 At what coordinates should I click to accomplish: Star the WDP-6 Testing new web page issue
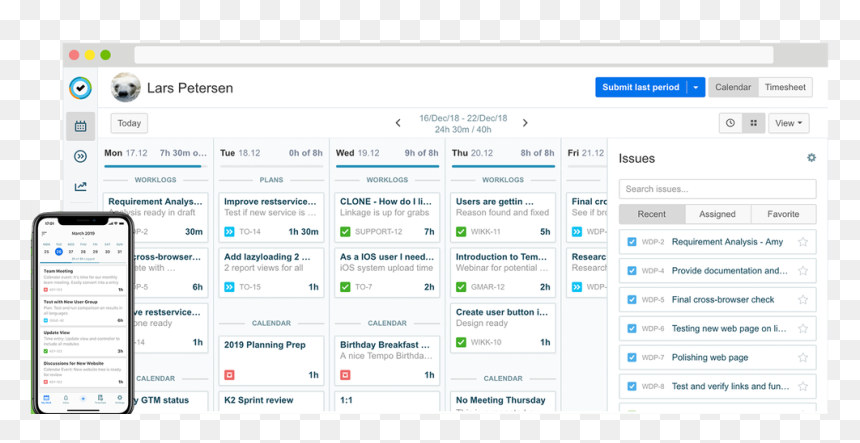pos(803,328)
